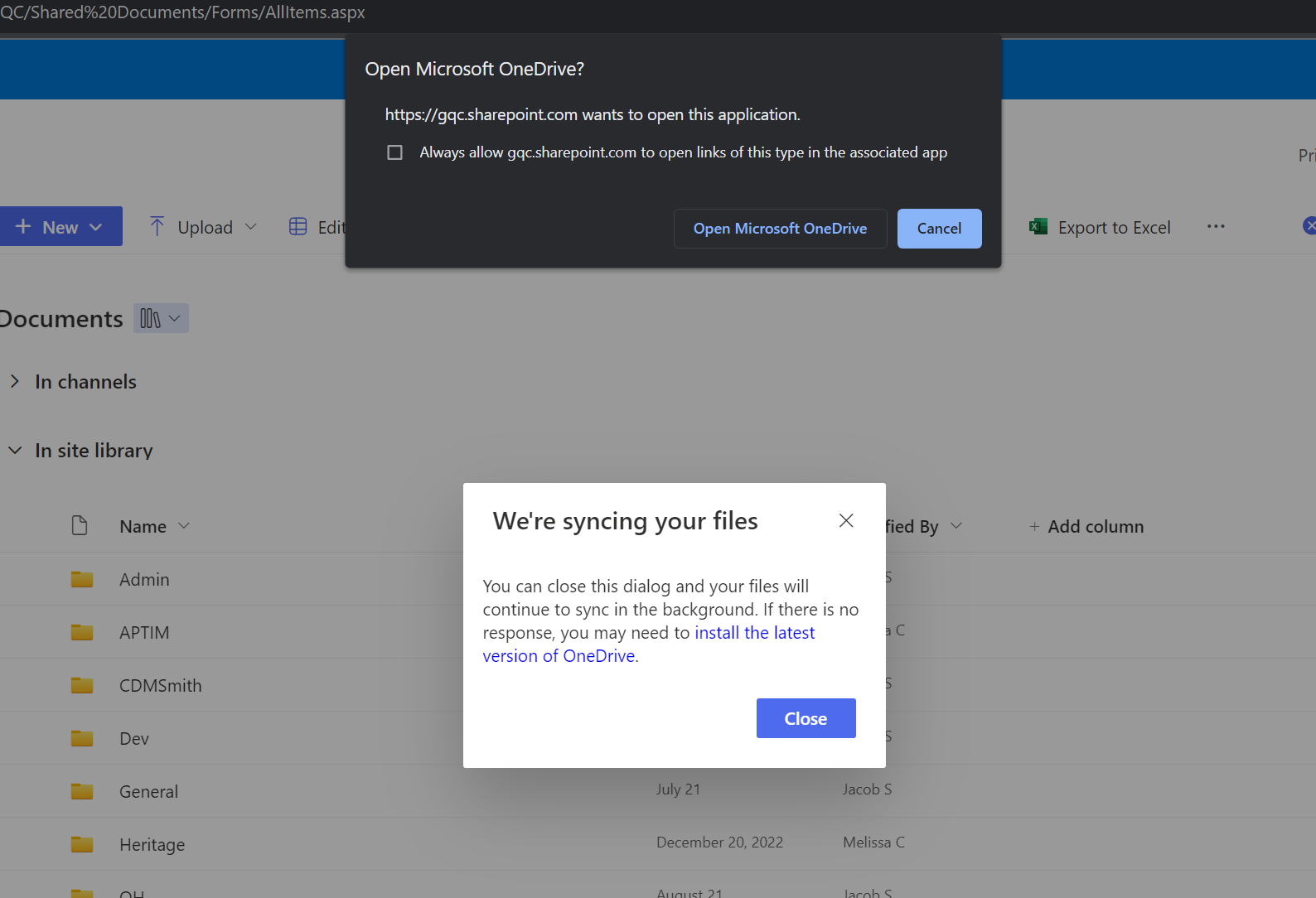
Task: Click the New button plus icon
Action: click(23, 226)
